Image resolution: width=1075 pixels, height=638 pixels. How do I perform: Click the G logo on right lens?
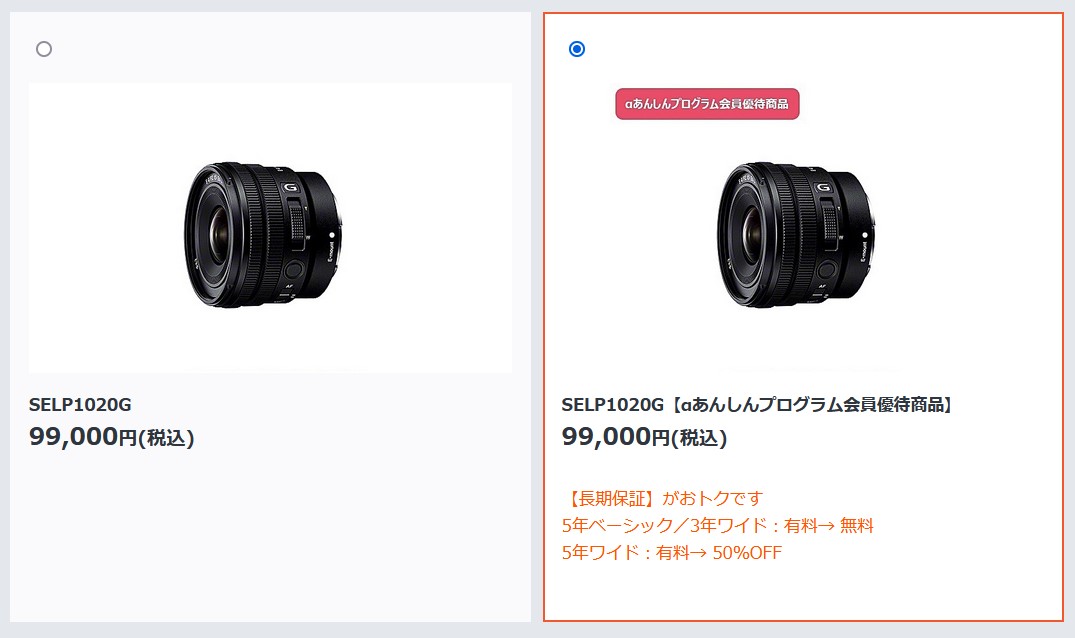[x=823, y=187]
